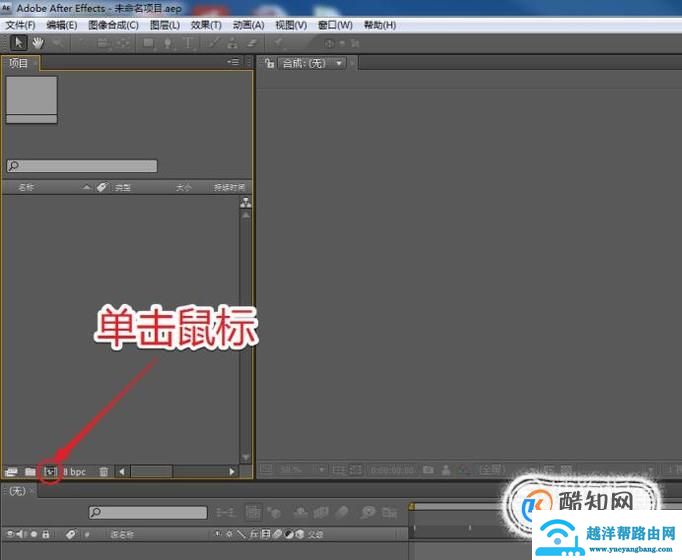Screen dimensions: 682x560
Task: Click the 8 bpc color depth button
Action: tap(75, 472)
